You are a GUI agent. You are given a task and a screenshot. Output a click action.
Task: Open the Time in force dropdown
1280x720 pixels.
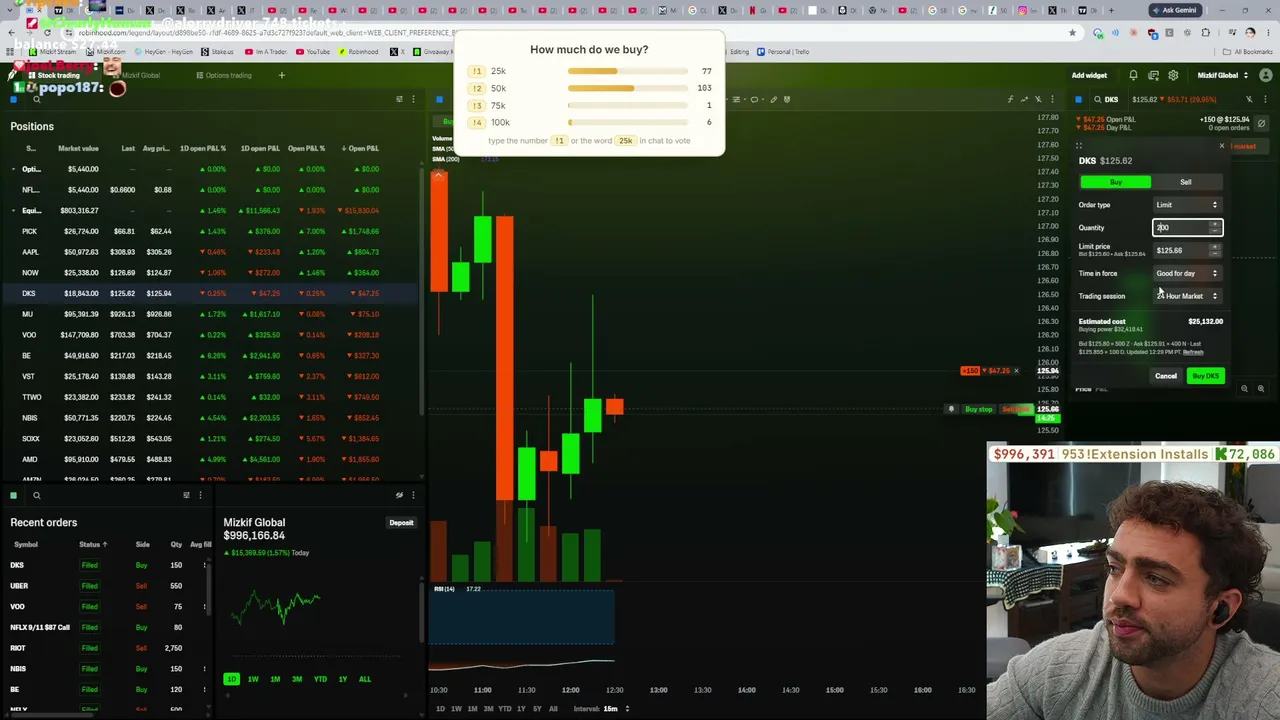tap(1187, 273)
